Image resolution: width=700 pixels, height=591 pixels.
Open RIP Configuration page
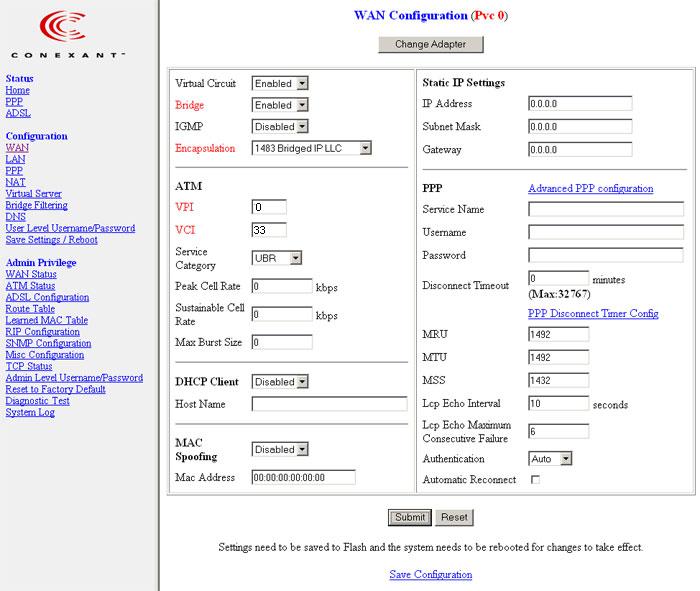point(42,332)
